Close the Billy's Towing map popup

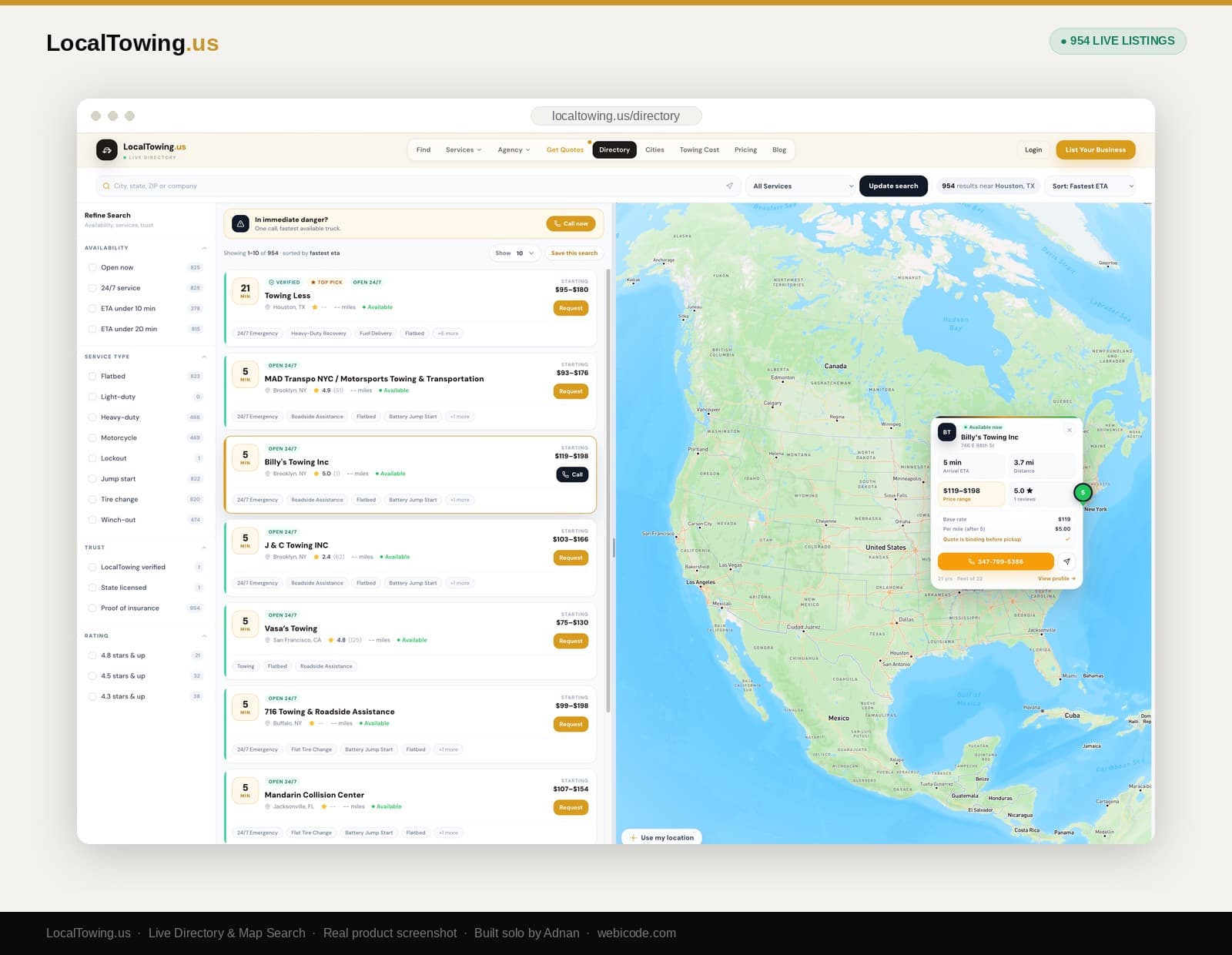(1069, 430)
